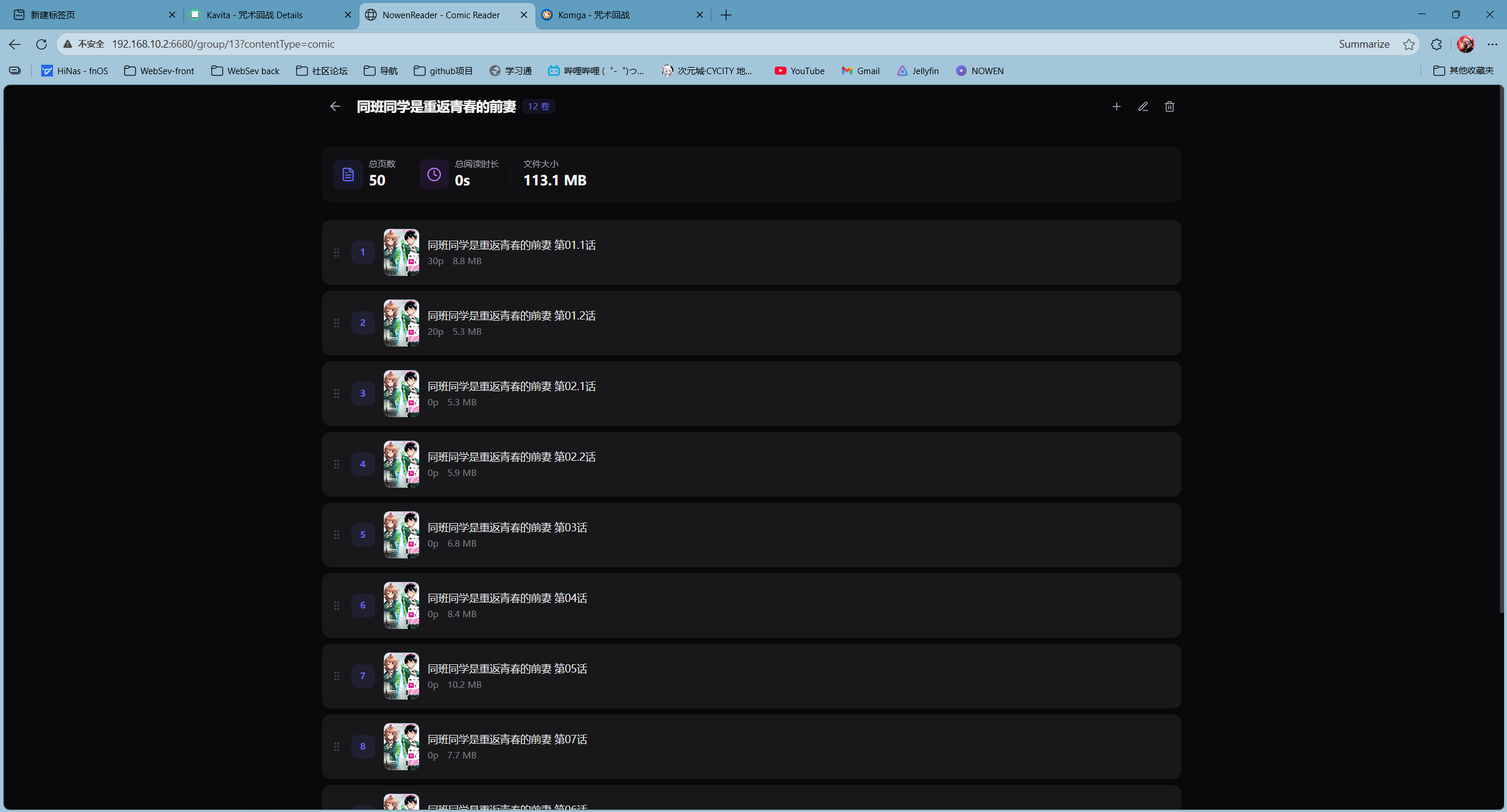This screenshot has width=1507, height=812.
Task: Switch to the 新建标签页 tab
Action: pos(94,15)
